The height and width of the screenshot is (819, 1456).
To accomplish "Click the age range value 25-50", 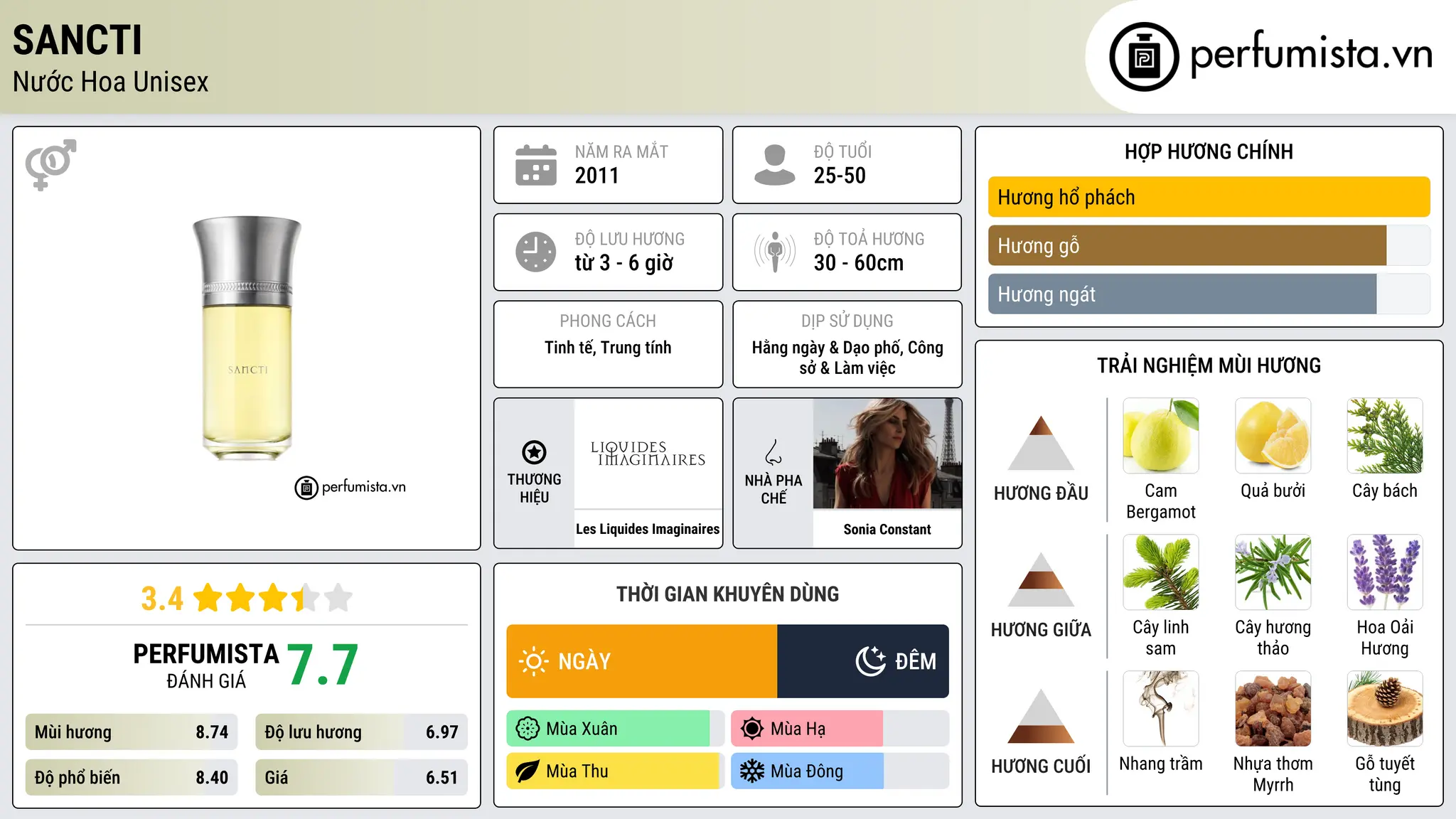I will (x=840, y=176).
